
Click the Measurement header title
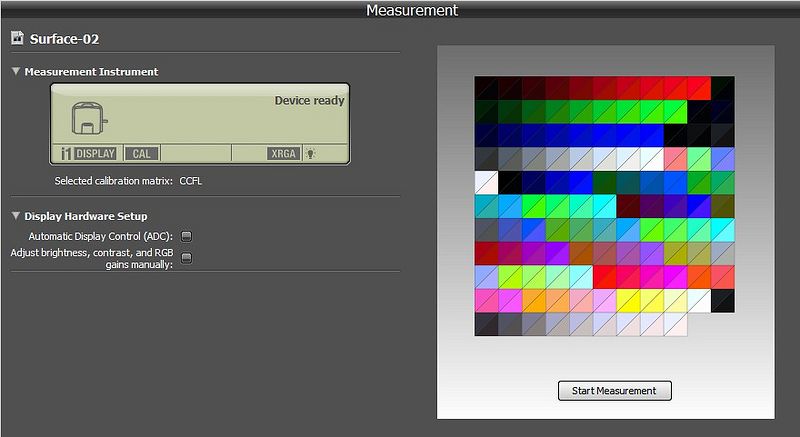(x=412, y=10)
